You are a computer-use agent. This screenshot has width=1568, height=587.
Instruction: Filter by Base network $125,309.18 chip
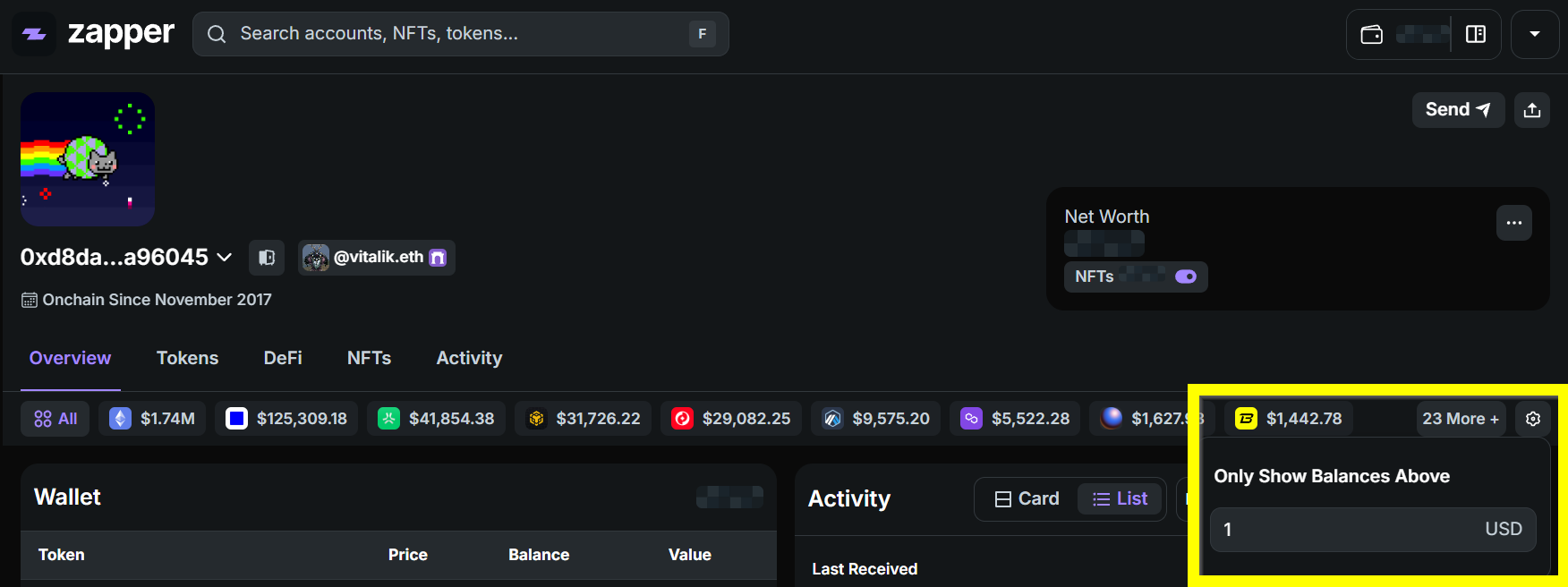(x=286, y=419)
